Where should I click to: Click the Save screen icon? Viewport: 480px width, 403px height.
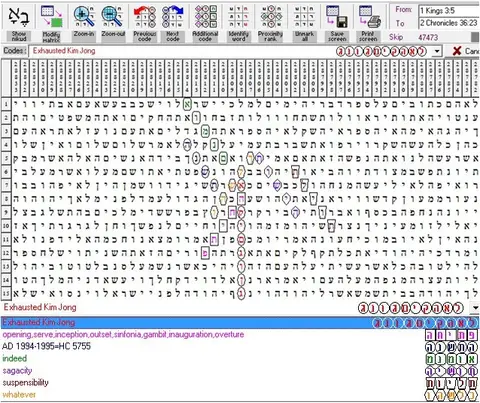pyautogui.click(x=337, y=17)
